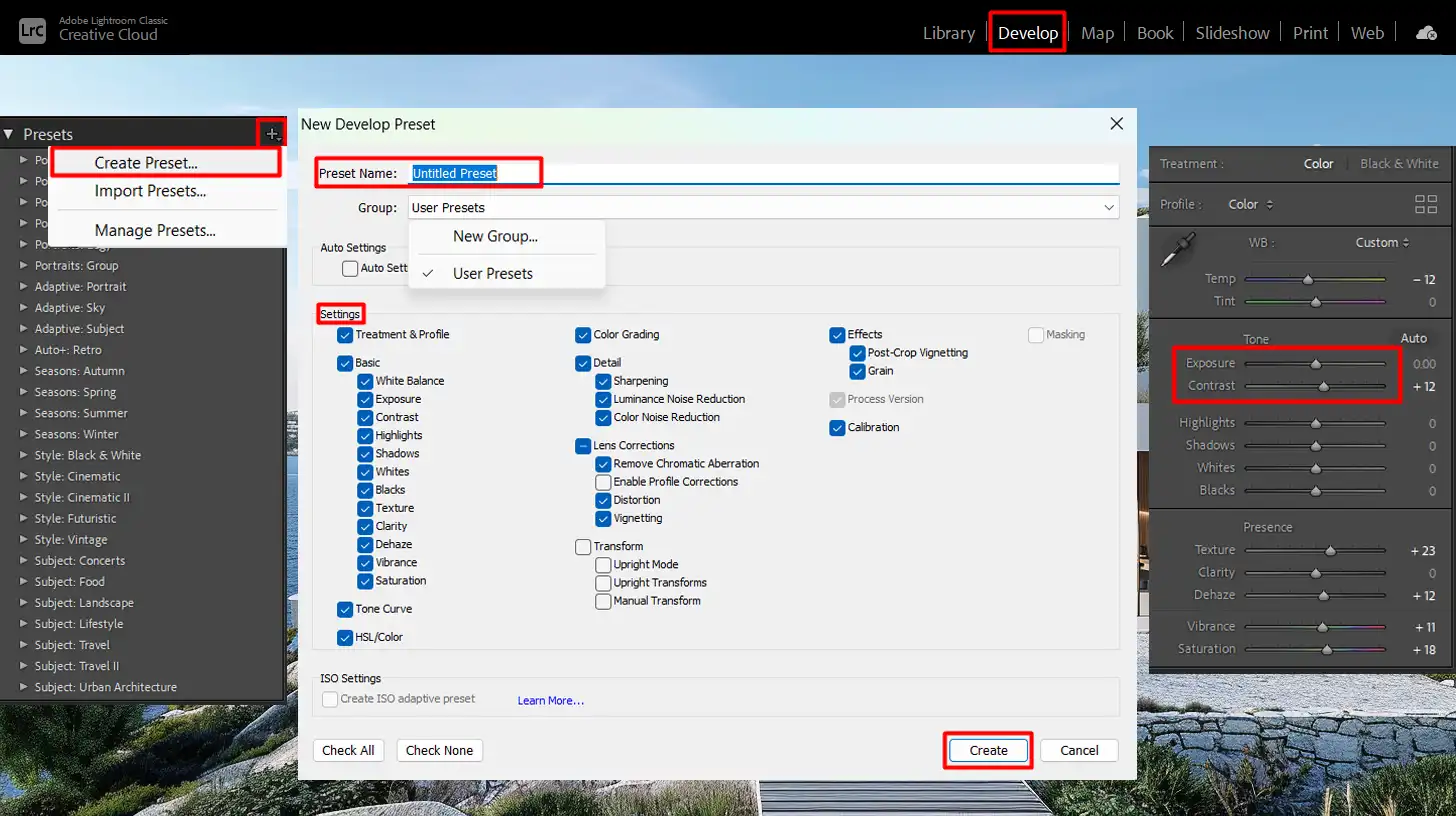Image resolution: width=1456 pixels, height=816 pixels.
Task: Click the Texture slider handle
Action: click(x=1330, y=550)
